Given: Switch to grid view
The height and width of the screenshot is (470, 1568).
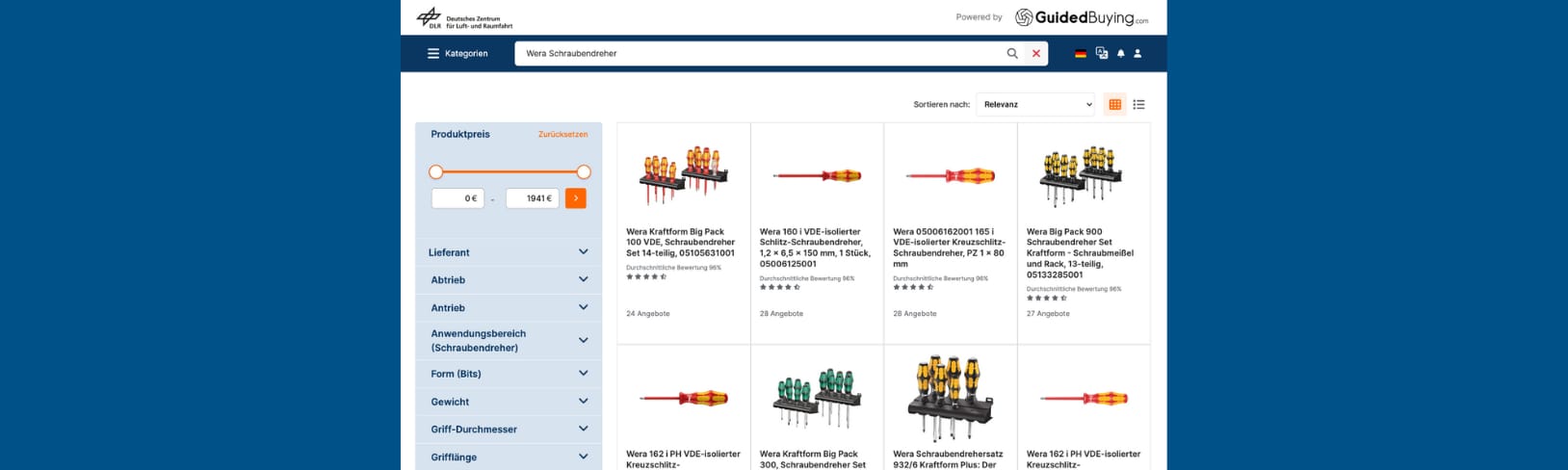Looking at the screenshot, I should (x=1115, y=104).
